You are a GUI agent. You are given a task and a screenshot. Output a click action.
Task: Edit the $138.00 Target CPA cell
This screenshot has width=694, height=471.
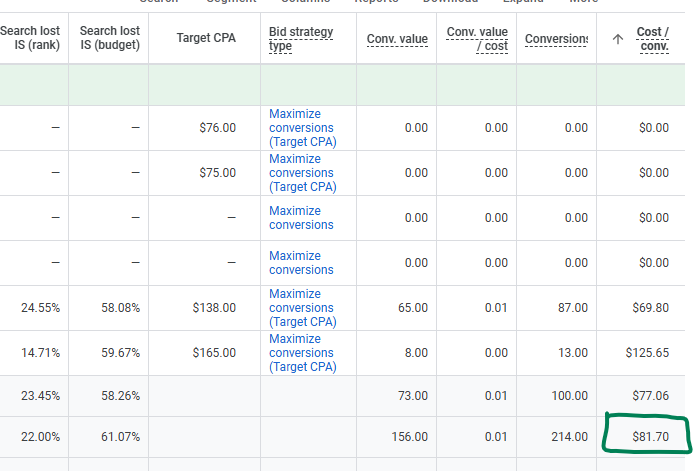point(213,308)
